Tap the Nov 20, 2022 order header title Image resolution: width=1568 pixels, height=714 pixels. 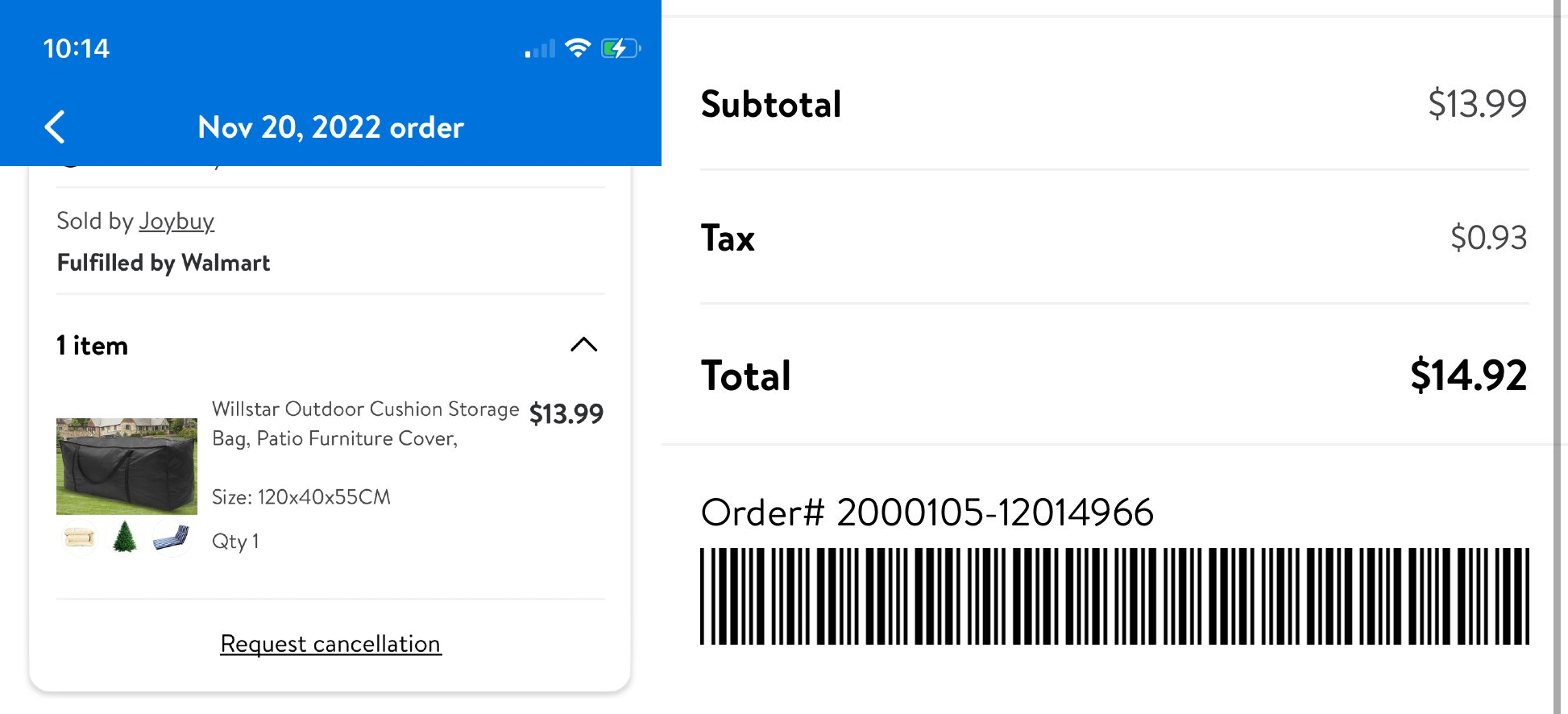[331, 127]
